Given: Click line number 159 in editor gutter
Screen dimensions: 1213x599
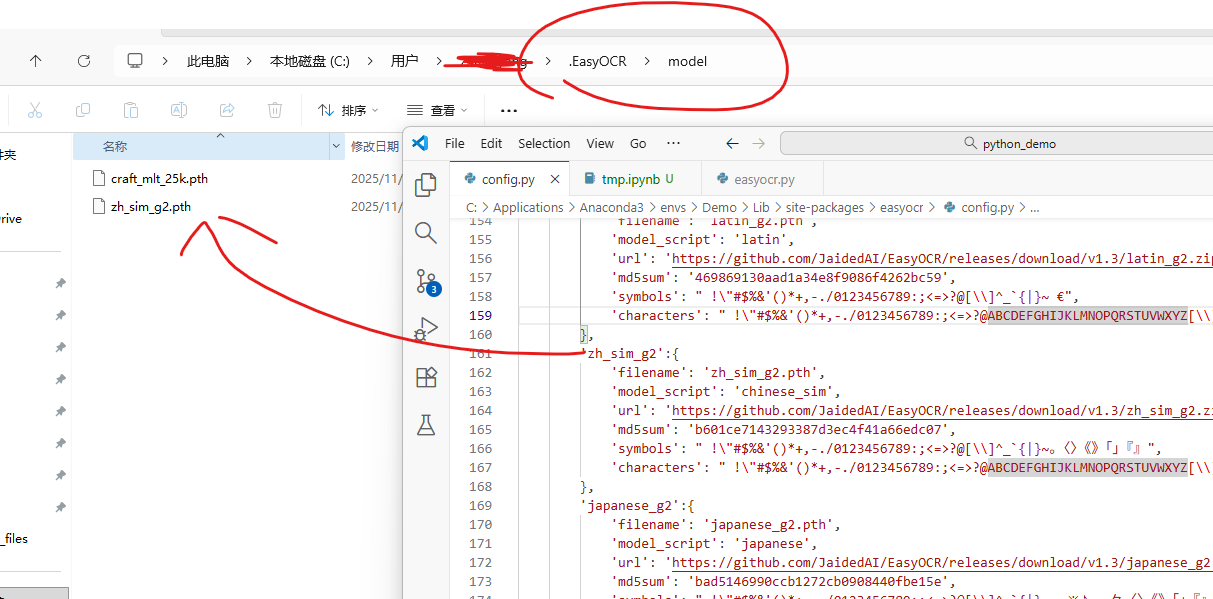Looking at the screenshot, I should pos(480,315).
